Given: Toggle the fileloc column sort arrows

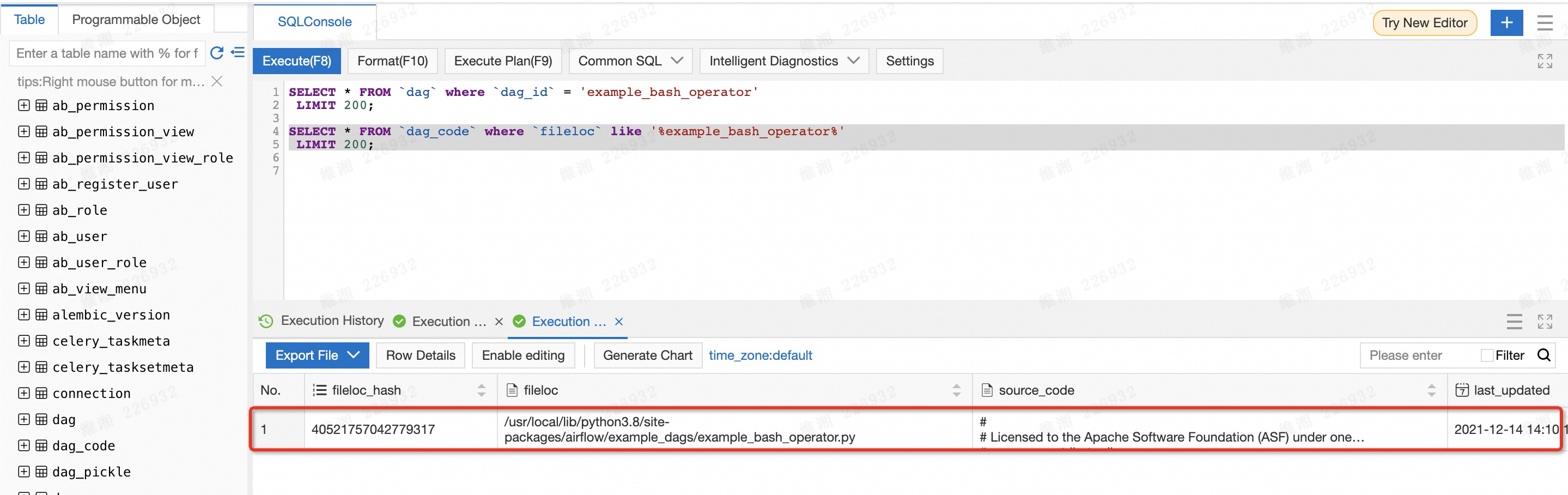Looking at the screenshot, I should 956,390.
